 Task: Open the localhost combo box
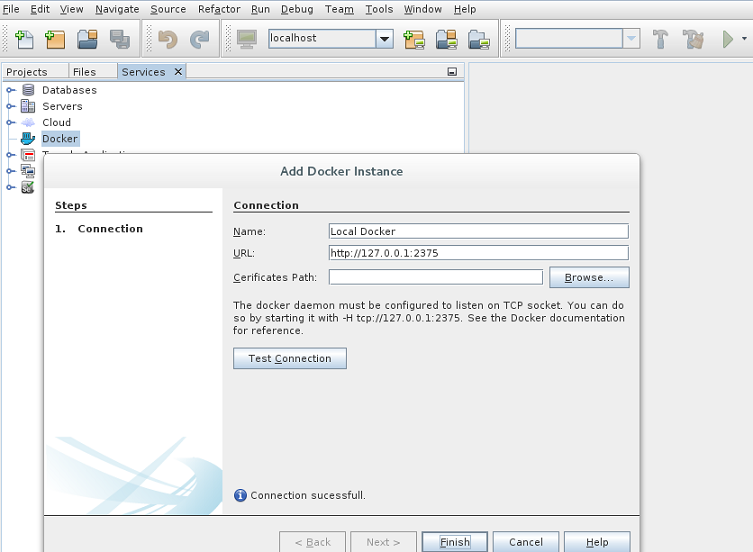tap(331, 38)
